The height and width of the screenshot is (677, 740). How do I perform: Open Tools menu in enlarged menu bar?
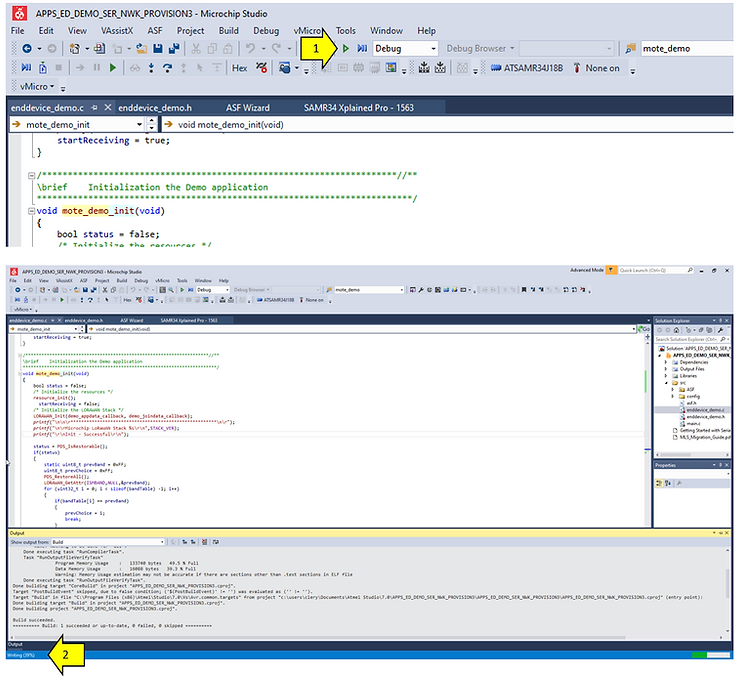point(345,31)
